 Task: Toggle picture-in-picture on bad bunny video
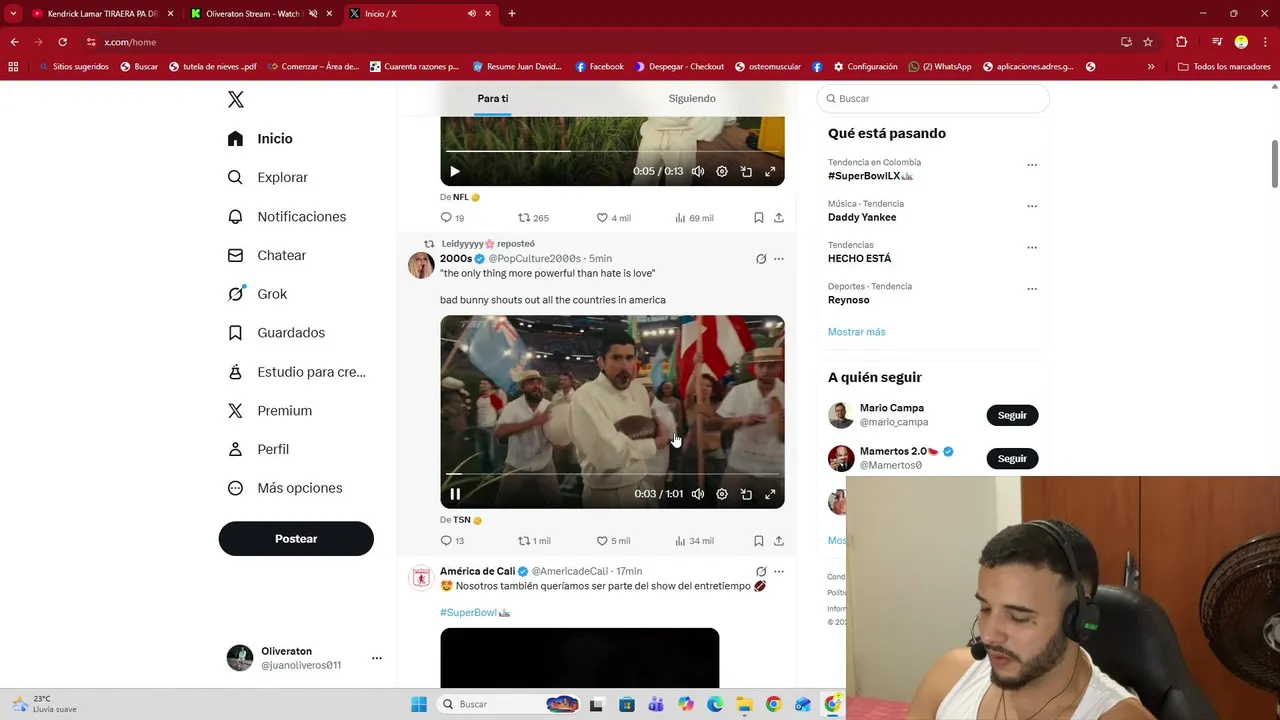746,494
